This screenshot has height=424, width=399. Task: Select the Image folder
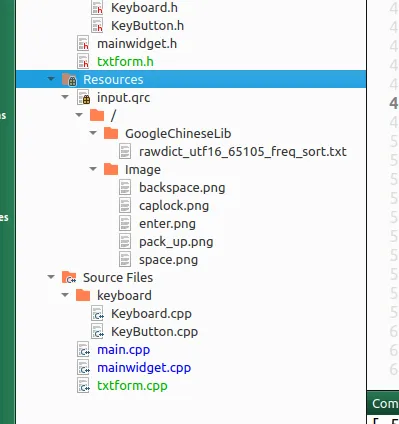(x=143, y=170)
